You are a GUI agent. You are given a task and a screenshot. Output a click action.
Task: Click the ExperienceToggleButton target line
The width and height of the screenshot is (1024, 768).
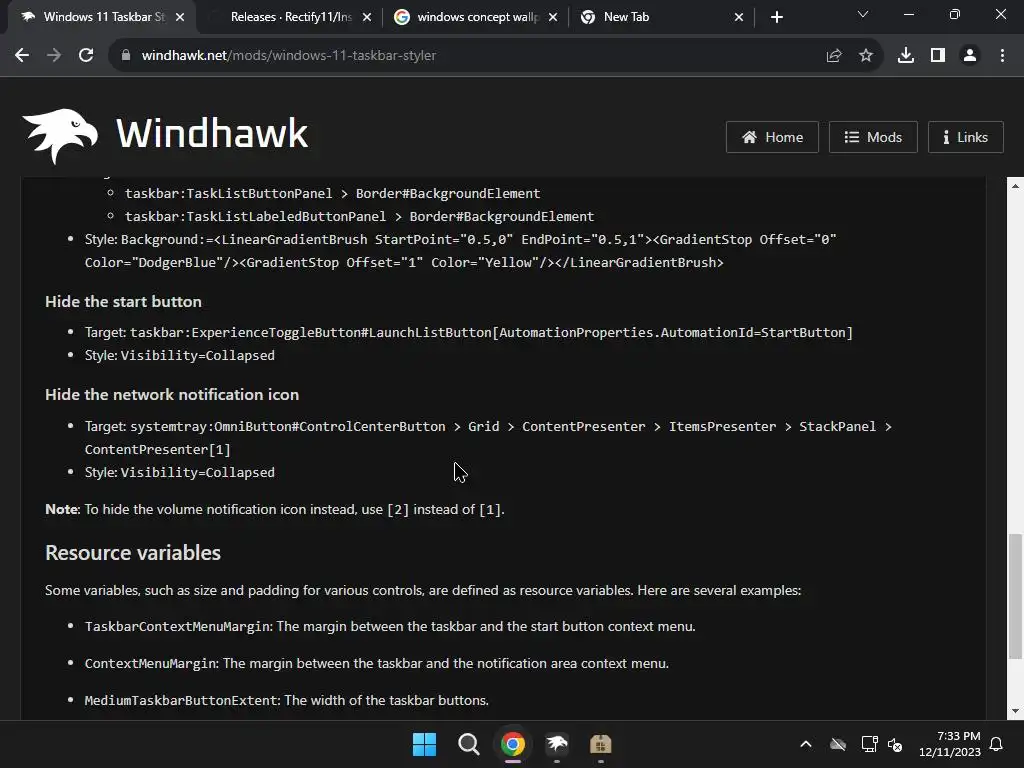pyautogui.click(x=469, y=332)
